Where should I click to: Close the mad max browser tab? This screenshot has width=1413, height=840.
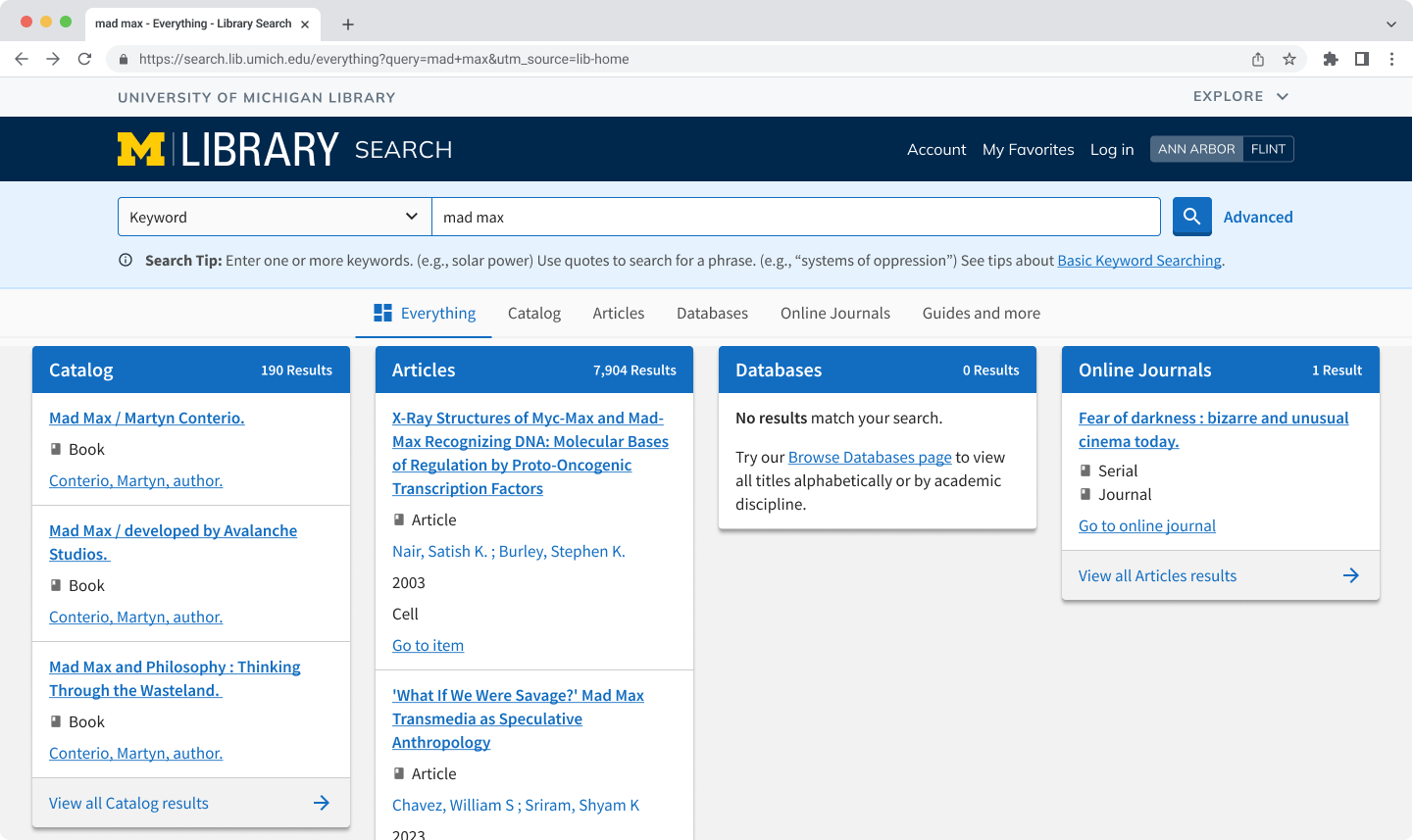tap(305, 24)
